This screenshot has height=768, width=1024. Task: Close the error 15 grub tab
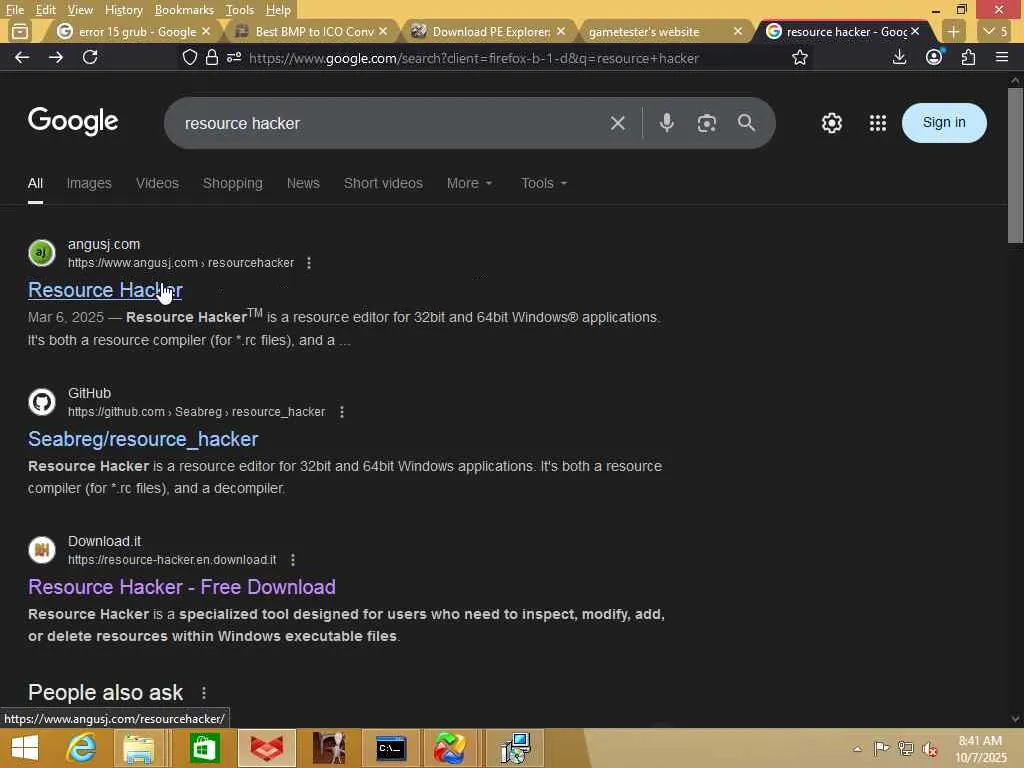pos(206,31)
